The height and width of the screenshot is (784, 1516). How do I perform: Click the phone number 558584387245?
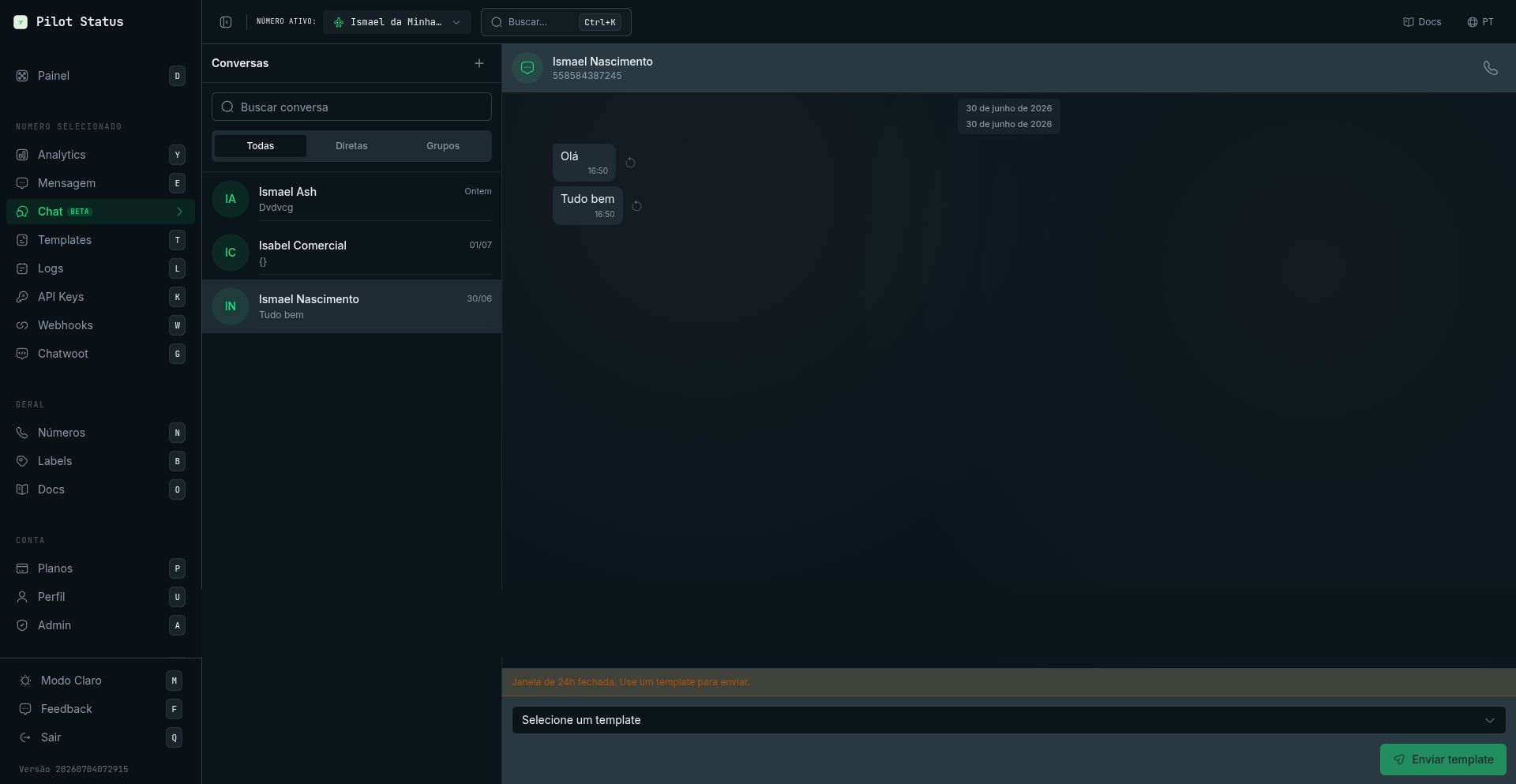(x=587, y=76)
